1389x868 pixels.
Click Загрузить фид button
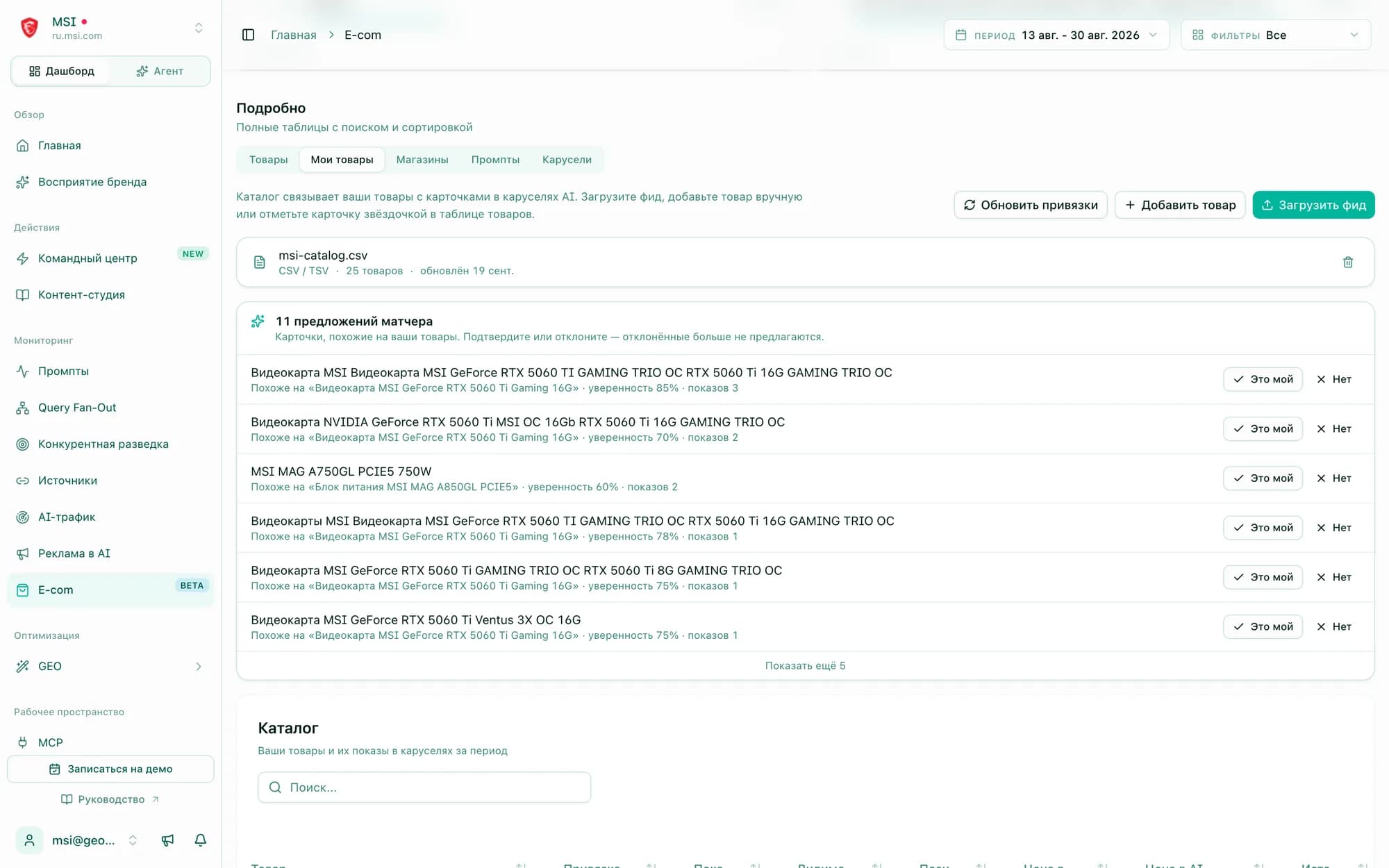1313,205
